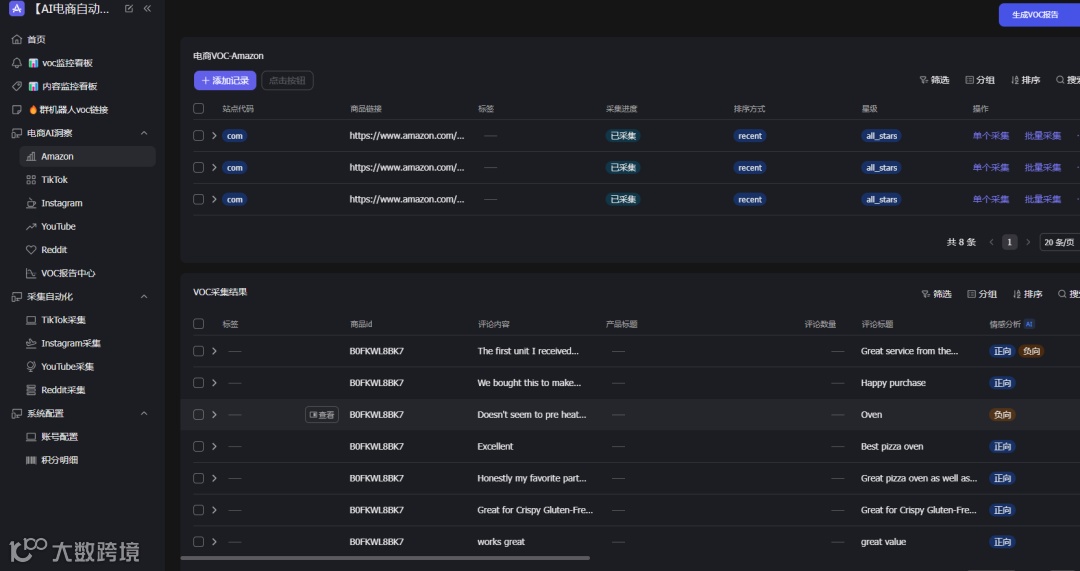Click the bulb icon beside YouTube采集
This screenshot has height=571, width=1080.
(31, 366)
